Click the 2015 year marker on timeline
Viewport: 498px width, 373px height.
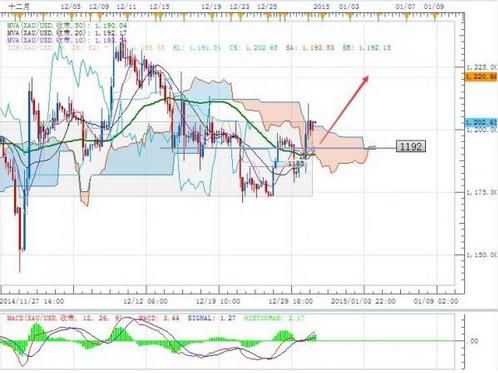(x=322, y=6)
